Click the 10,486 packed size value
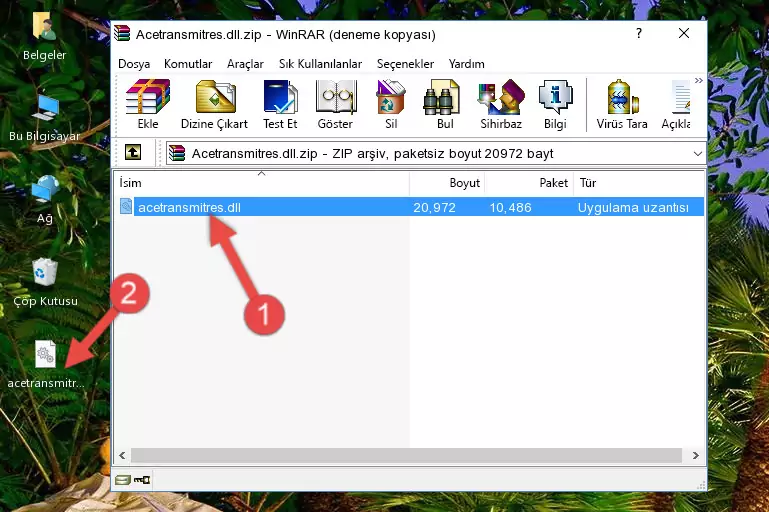769x512 pixels. pos(510,207)
